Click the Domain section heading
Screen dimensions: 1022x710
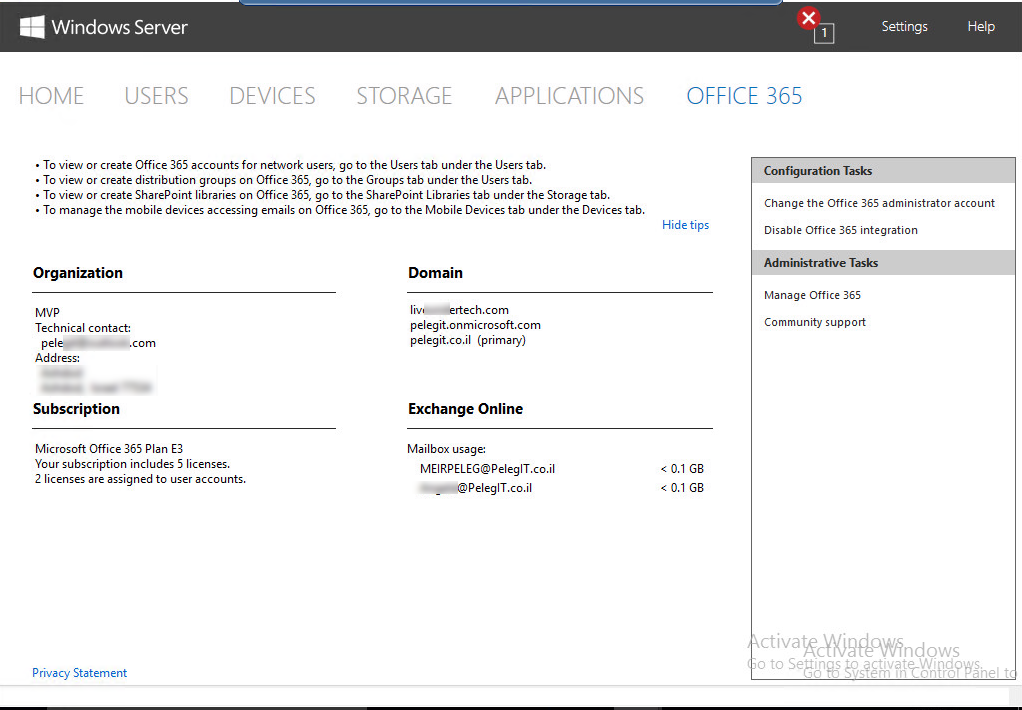click(435, 273)
